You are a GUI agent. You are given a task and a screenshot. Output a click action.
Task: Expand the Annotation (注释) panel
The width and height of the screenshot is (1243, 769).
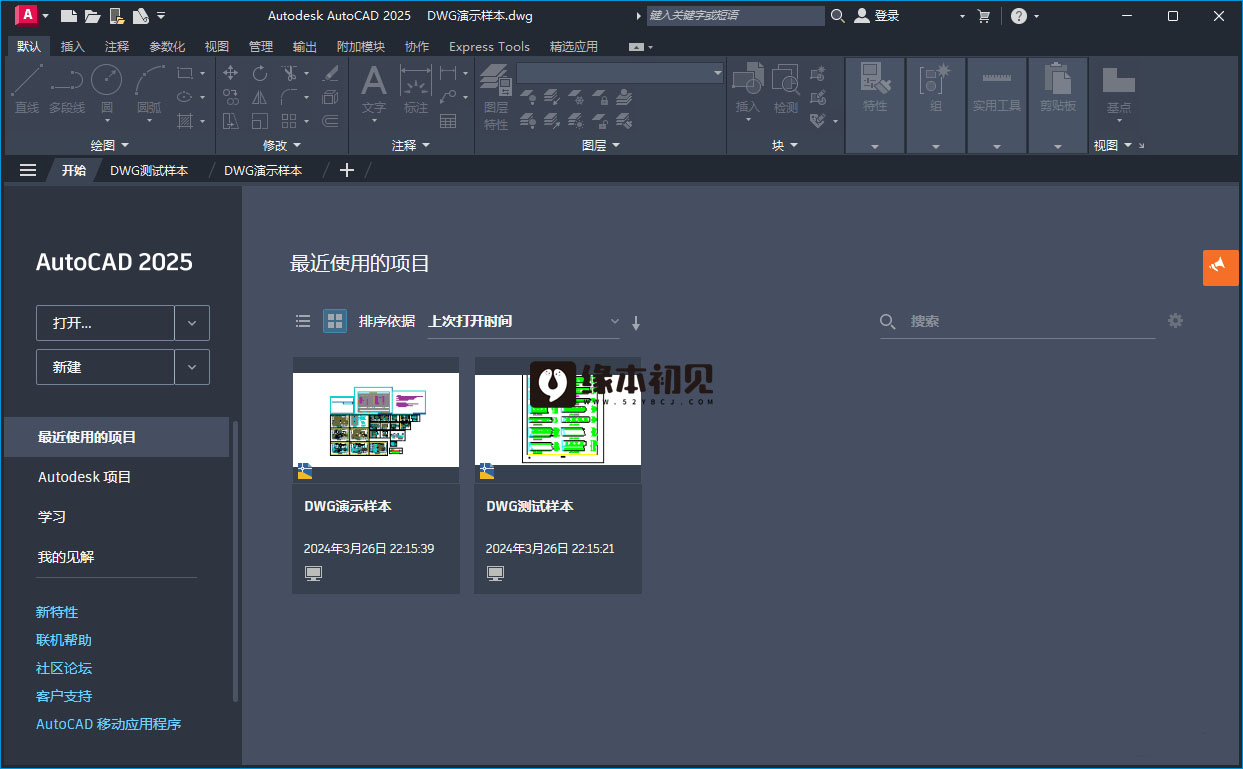click(x=410, y=145)
